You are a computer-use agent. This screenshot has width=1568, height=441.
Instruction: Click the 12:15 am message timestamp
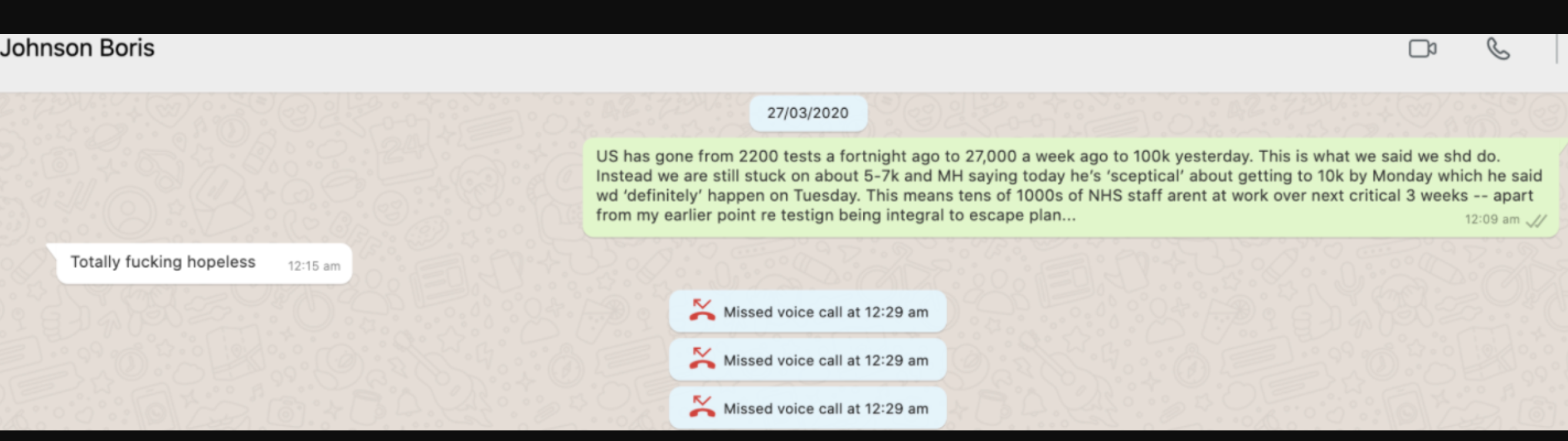[313, 266]
